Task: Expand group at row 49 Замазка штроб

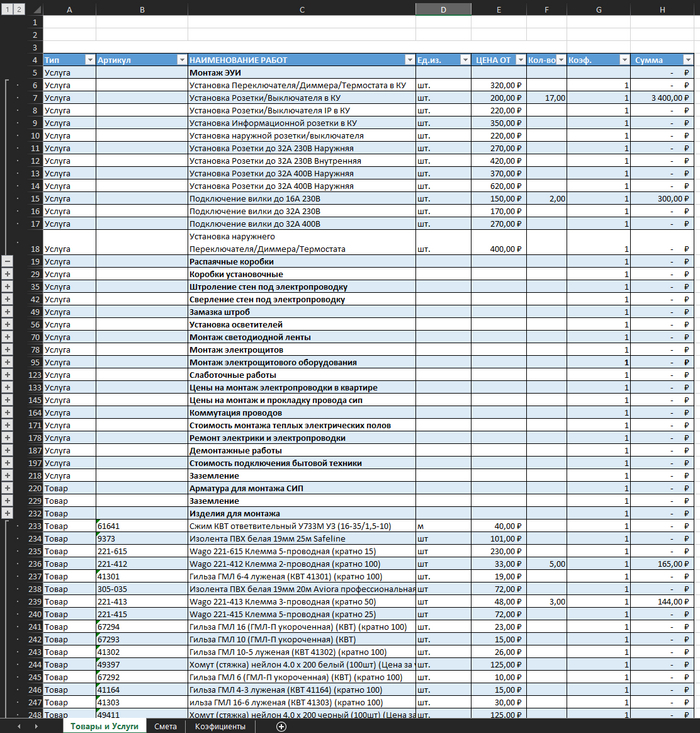Action: point(7,312)
